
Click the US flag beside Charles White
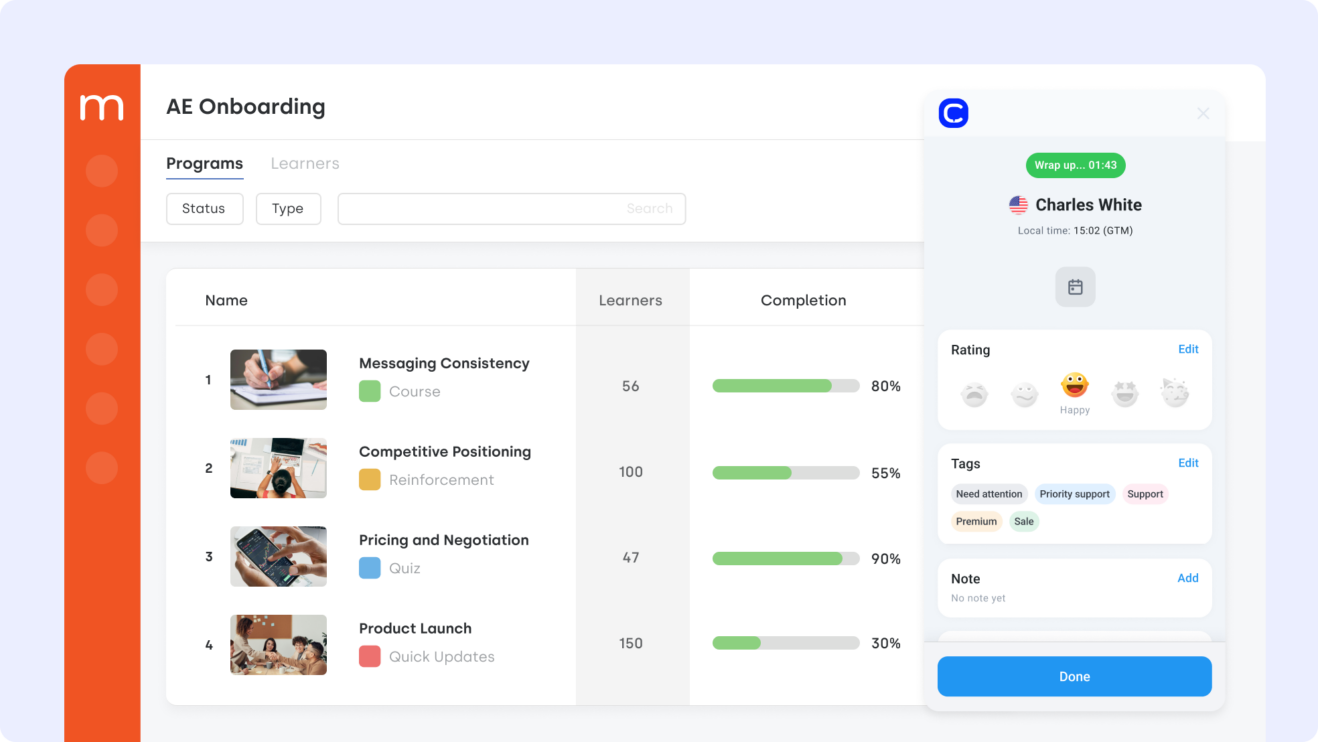(1018, 204)
